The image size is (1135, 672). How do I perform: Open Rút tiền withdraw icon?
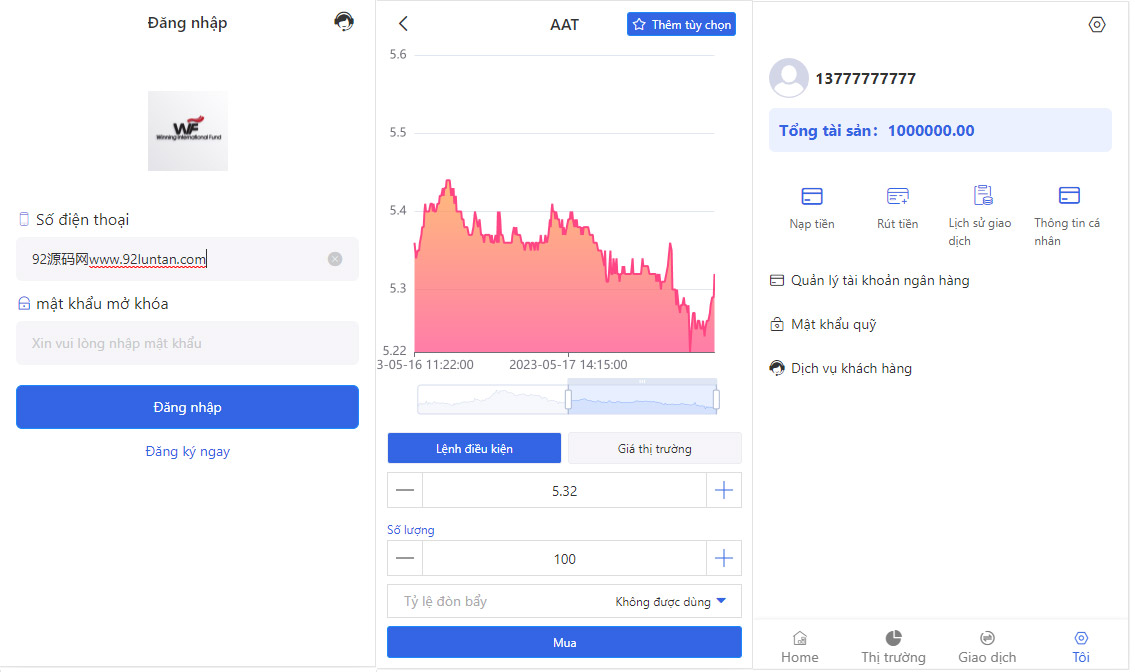click(897, 197)
